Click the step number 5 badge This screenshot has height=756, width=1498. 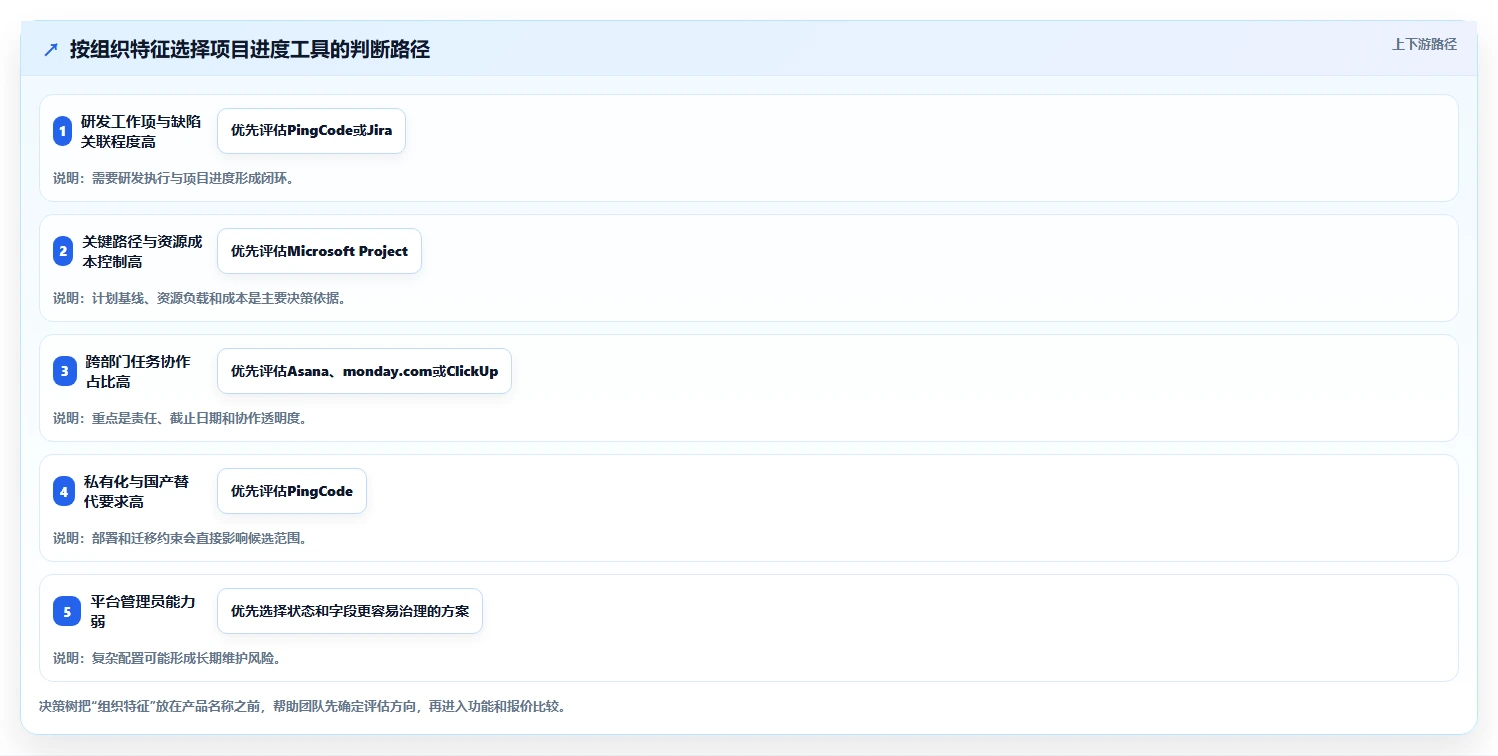pyautogui.click(x=67, y=611)
